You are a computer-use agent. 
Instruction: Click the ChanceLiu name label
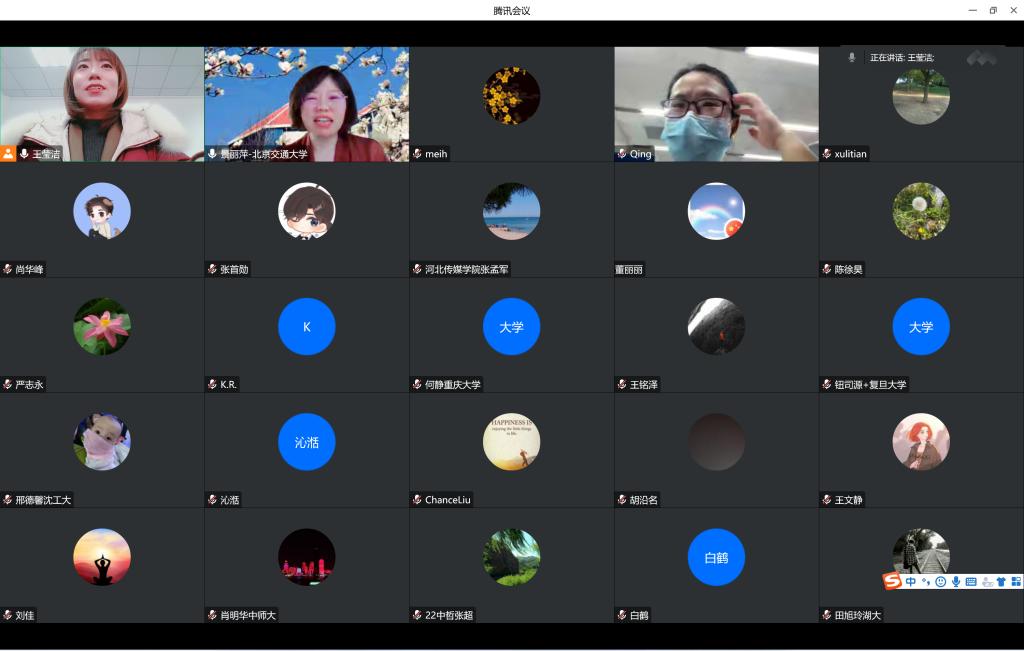[x=447, y=500]
